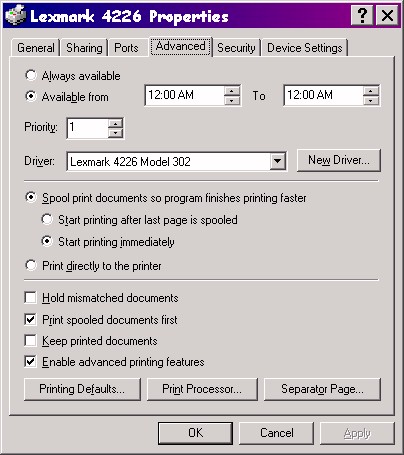Enable Hold mismatched documents checkbox

coord(31,297)
